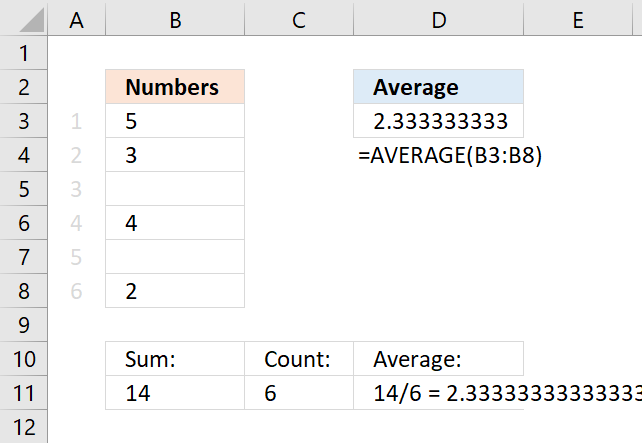Screen dimensions: 642x443
Task: Click the =AVERAGE(B3:B8) formula text cell
Action: pos(450,155)
